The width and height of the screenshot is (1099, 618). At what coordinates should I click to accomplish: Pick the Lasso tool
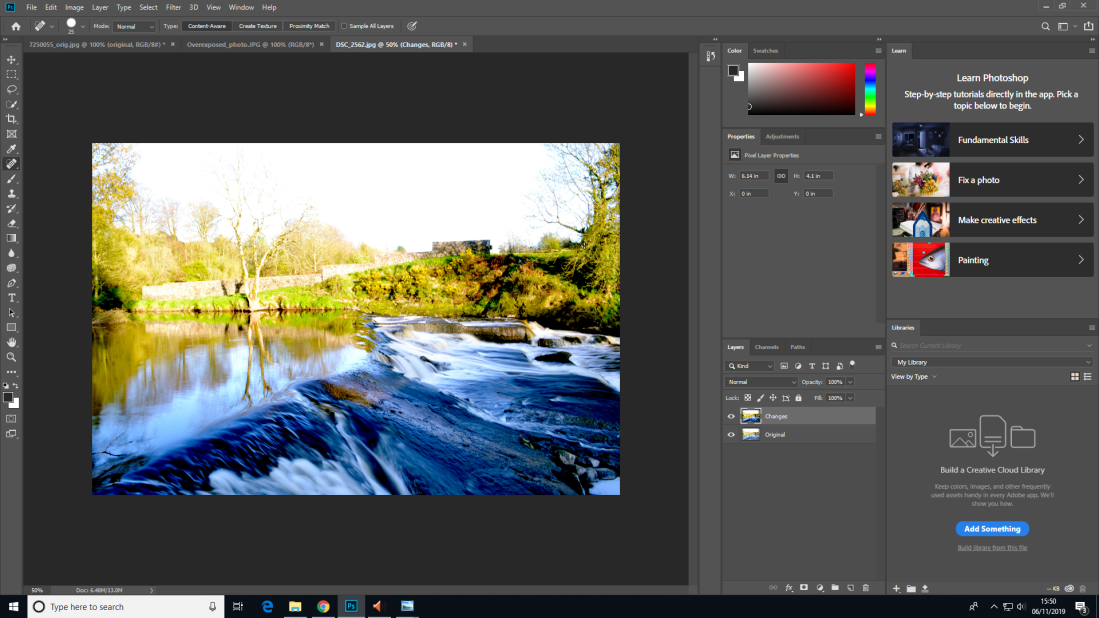[12, 89]
